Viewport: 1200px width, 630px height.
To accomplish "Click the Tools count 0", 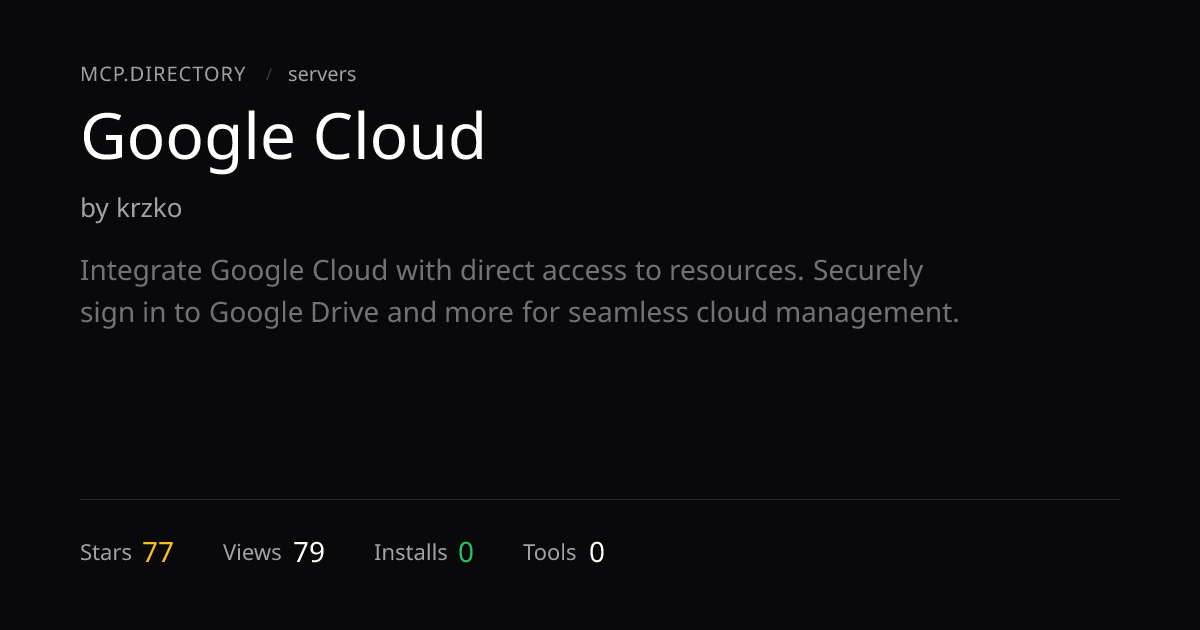I will 597,552.
